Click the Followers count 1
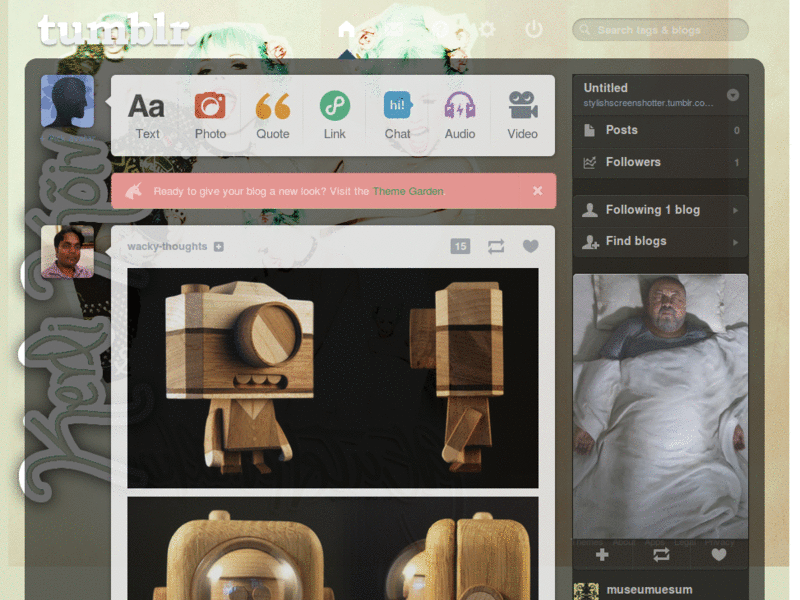Screen dimensions: 800x600 point(736,163)
